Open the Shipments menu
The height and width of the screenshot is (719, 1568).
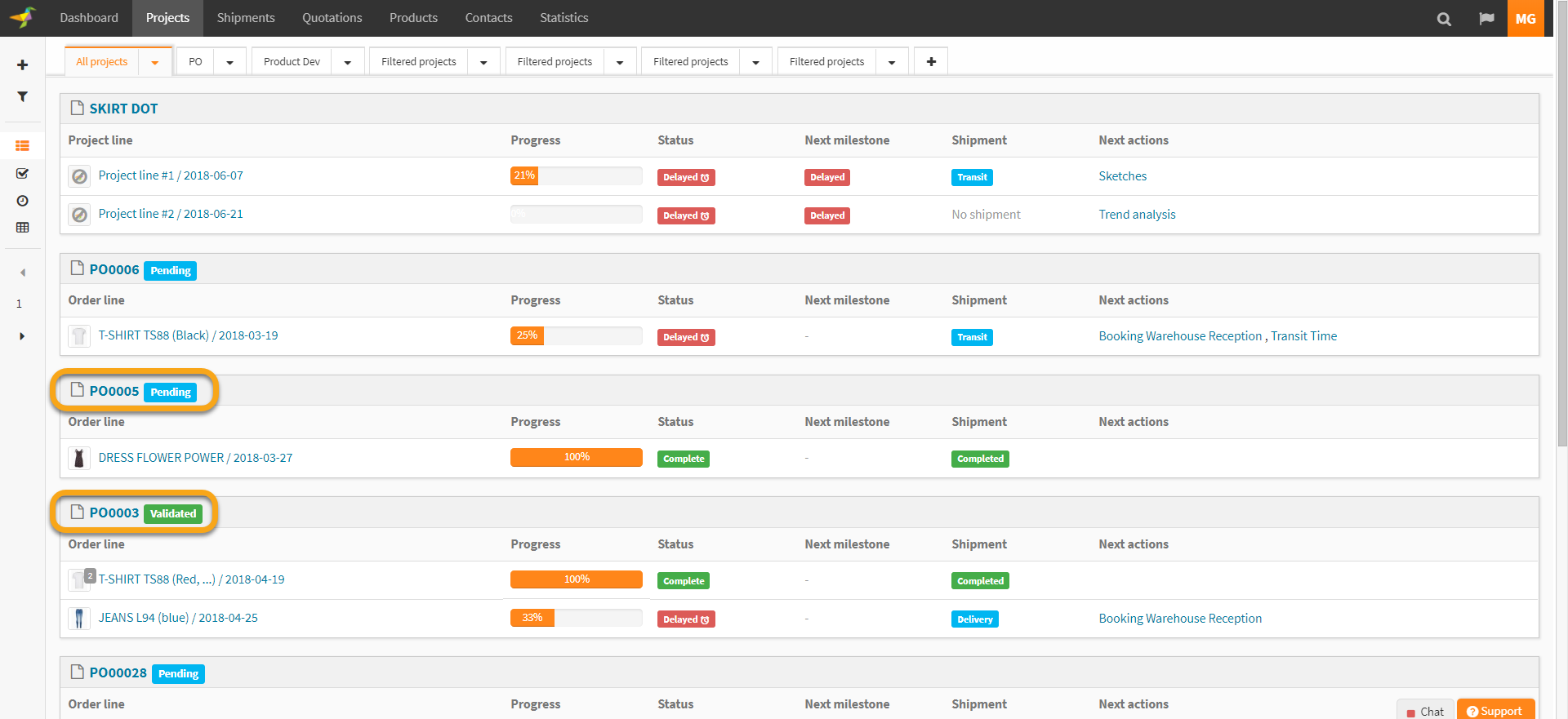point(246,18)
